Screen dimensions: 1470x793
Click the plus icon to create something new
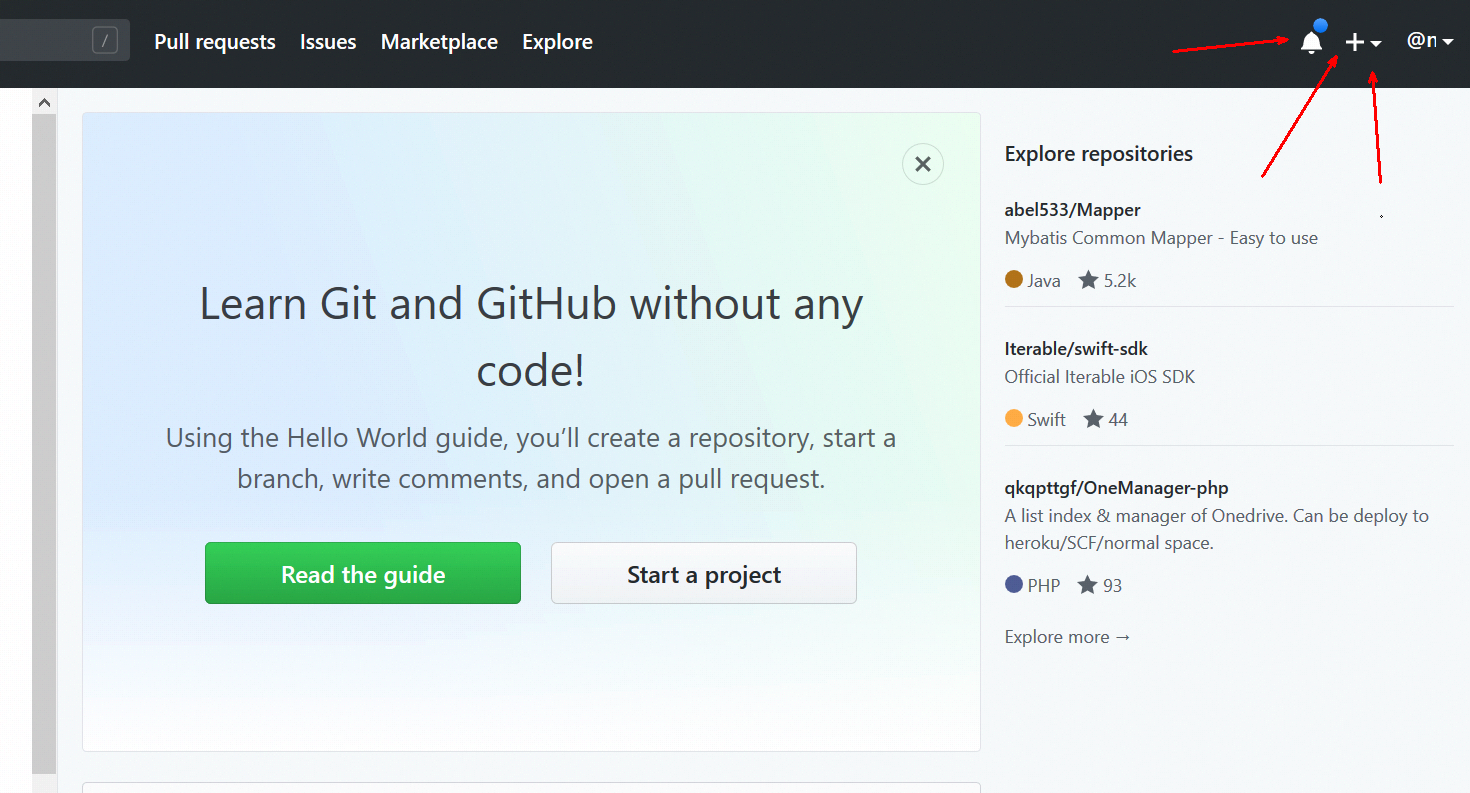click(1354, 41)
